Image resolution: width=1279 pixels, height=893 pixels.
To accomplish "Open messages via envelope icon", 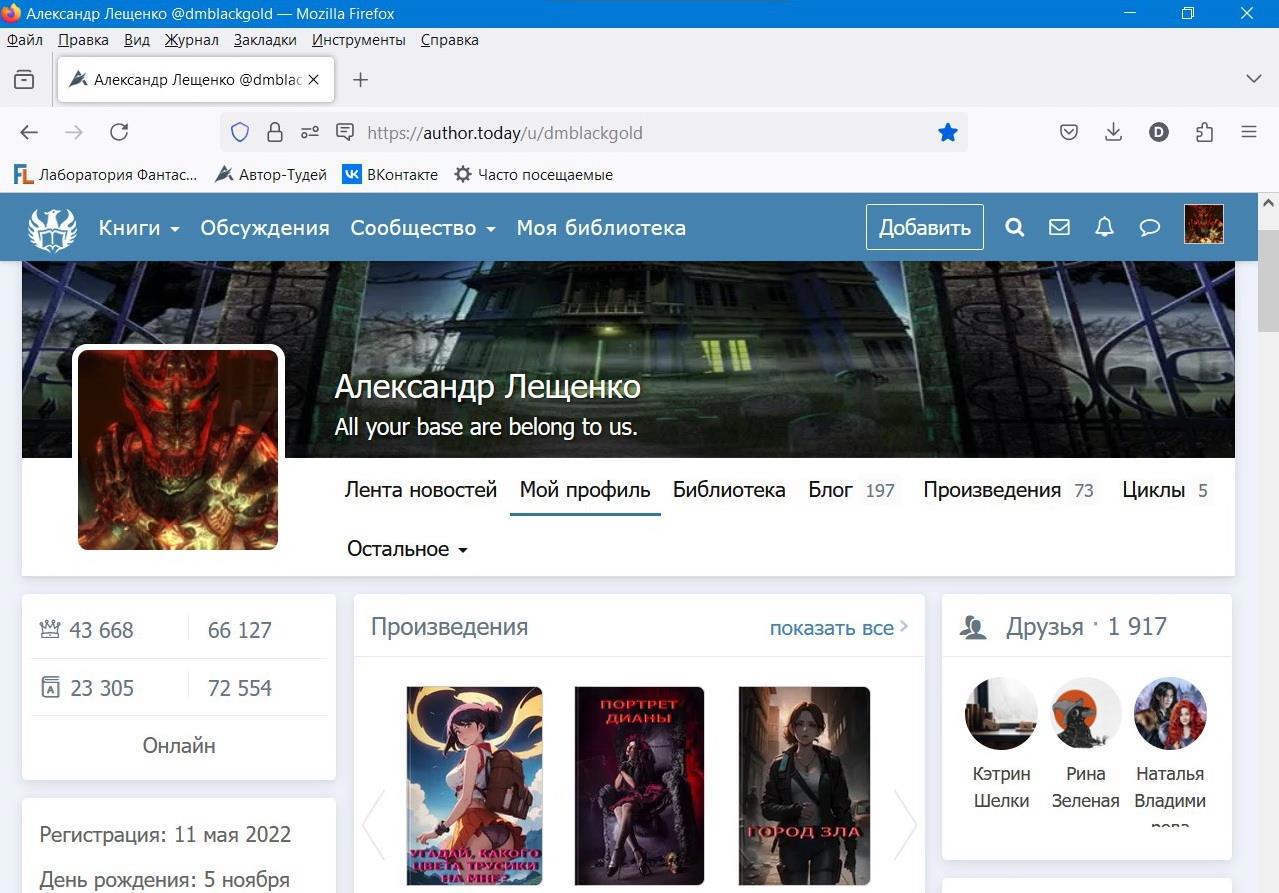I will [x=1059, y=228].
